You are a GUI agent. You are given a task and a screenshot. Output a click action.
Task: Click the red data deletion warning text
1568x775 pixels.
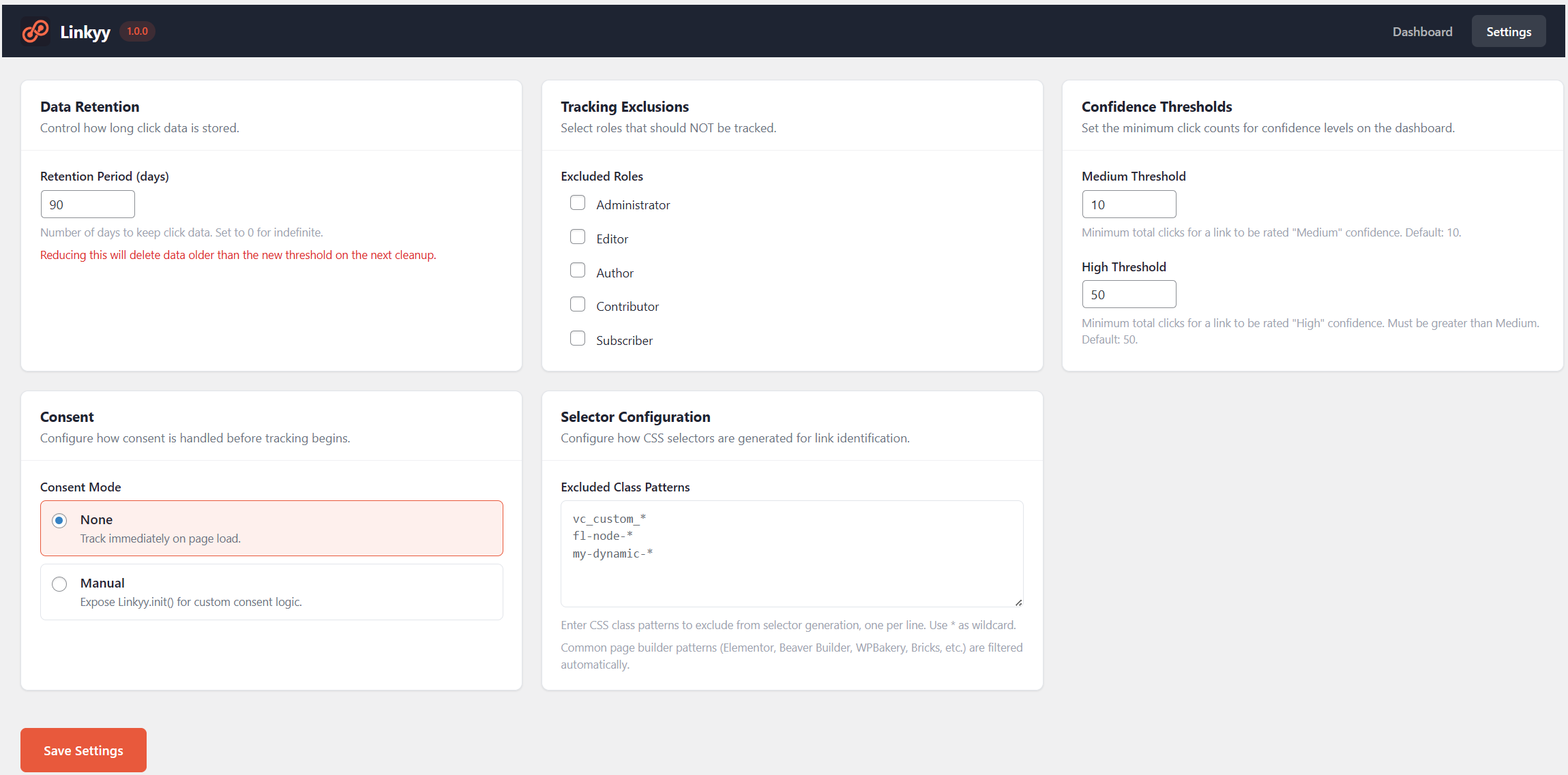point(237,255)
